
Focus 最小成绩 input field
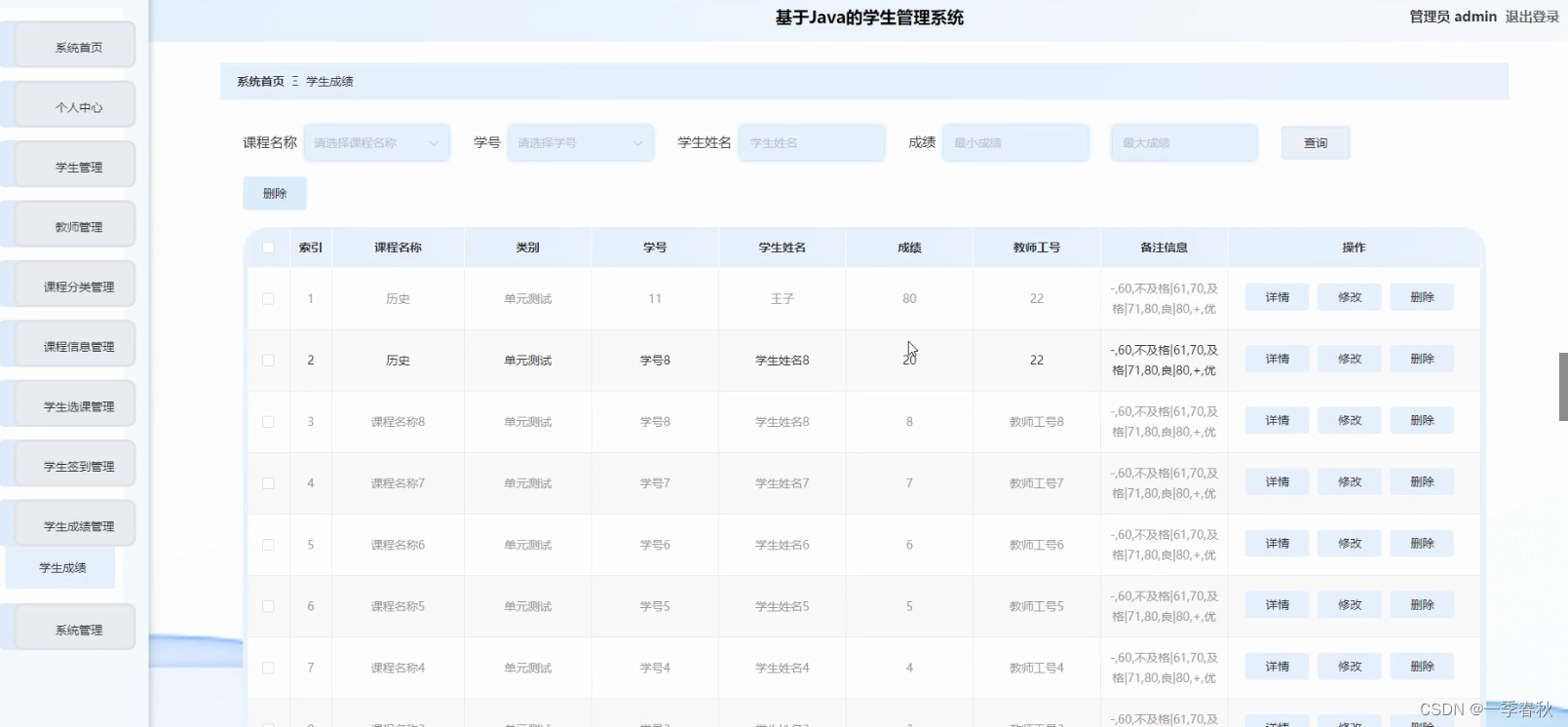pyautogui.click(x=1015, y=142)
